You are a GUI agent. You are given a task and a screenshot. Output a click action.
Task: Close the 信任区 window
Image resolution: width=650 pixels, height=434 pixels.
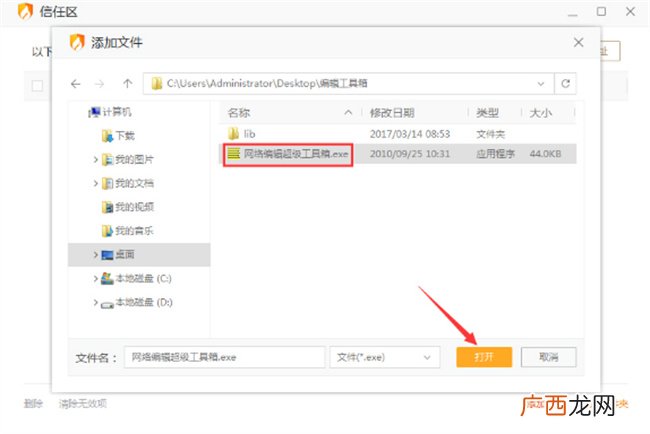pyautogui.click(x=630, y=12)
